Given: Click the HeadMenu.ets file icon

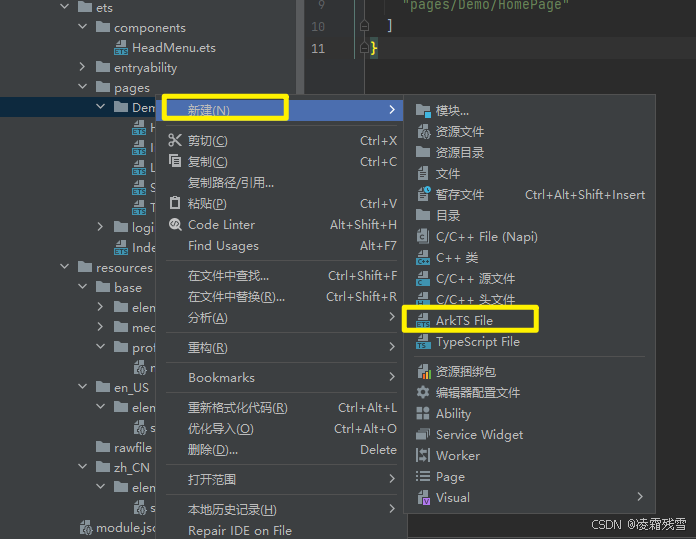Looking at the screenshot, I should (x=121, y=48).
